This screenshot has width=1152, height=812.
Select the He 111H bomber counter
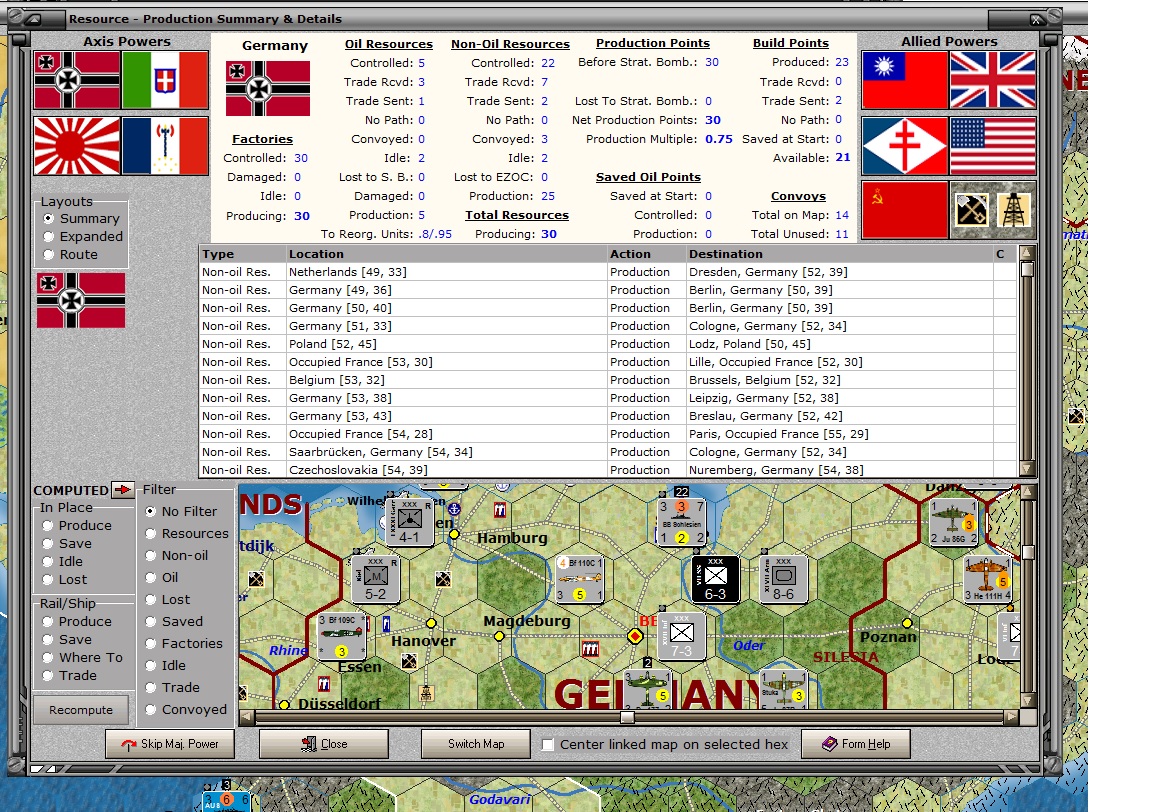tap(987, 579)
